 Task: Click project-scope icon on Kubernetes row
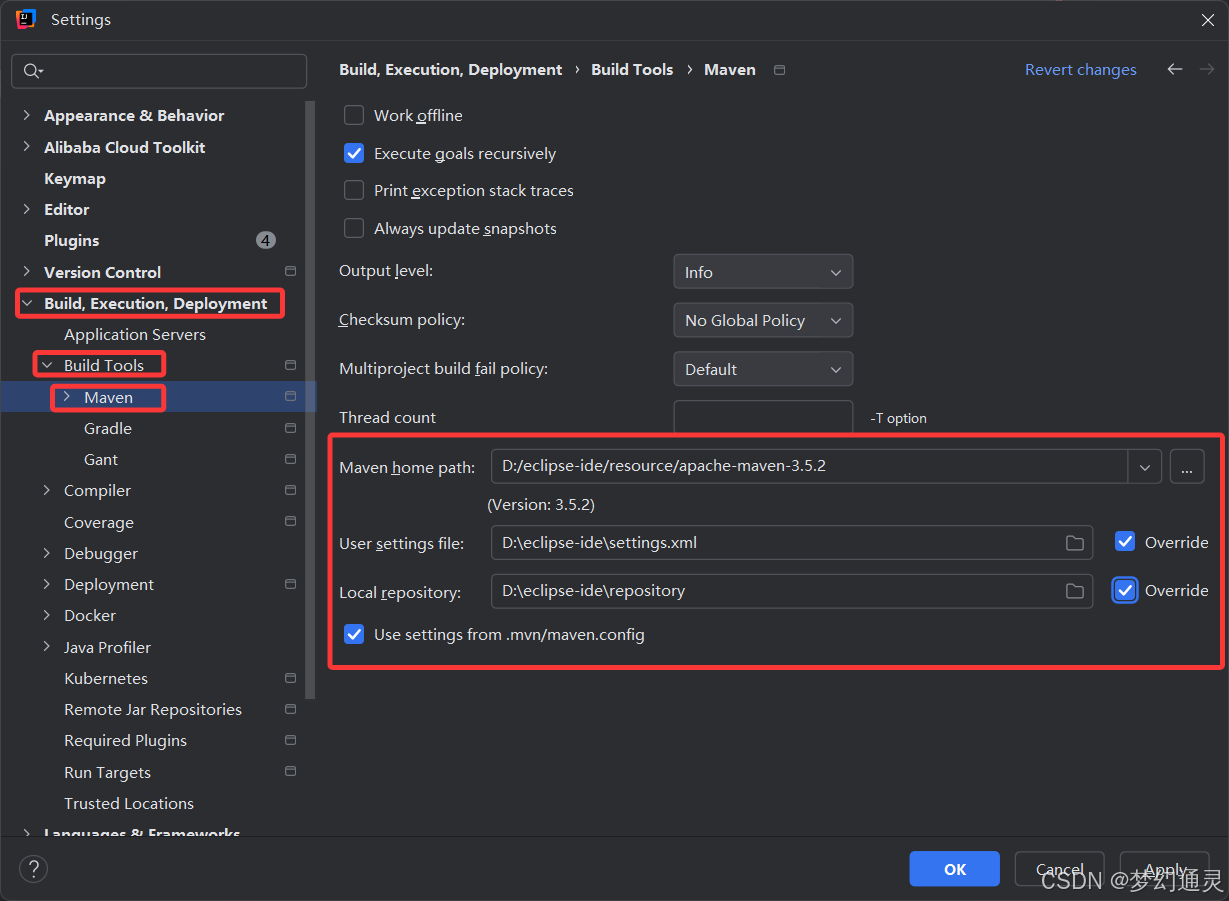pyautogui.click(x=290, y=678)
